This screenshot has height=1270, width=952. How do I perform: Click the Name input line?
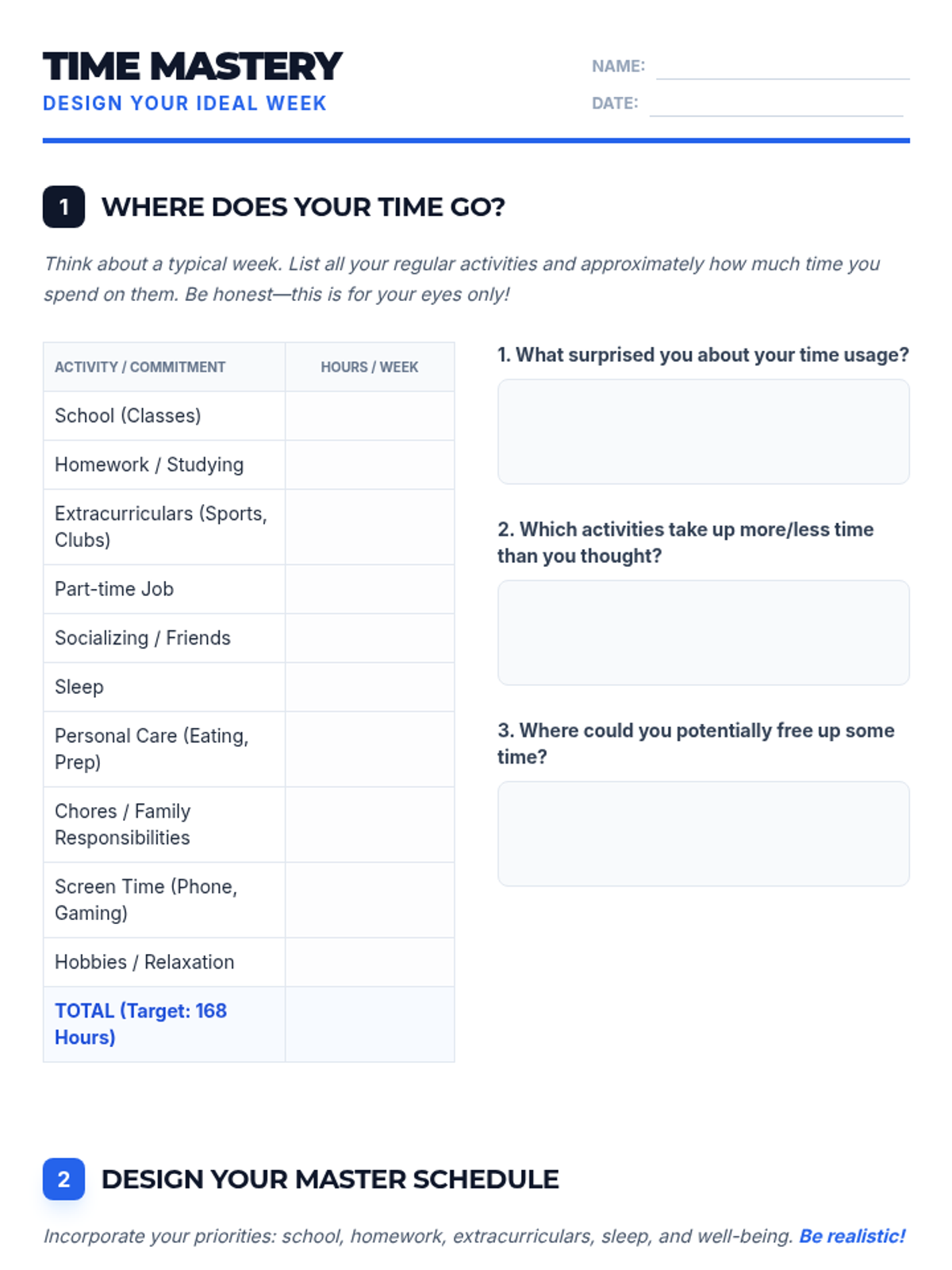coord(782,67)
